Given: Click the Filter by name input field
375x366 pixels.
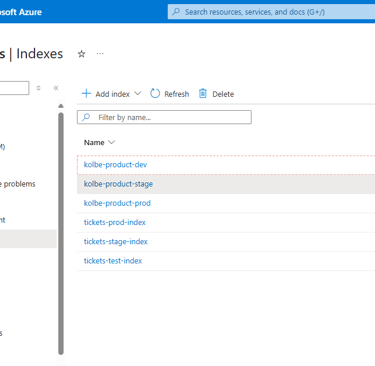Looking at the screenshot, I should coord(164,117).
